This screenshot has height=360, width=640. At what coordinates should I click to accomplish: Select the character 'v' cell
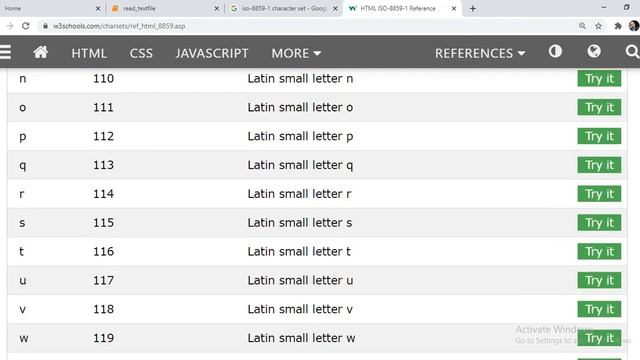coord(22,309)
